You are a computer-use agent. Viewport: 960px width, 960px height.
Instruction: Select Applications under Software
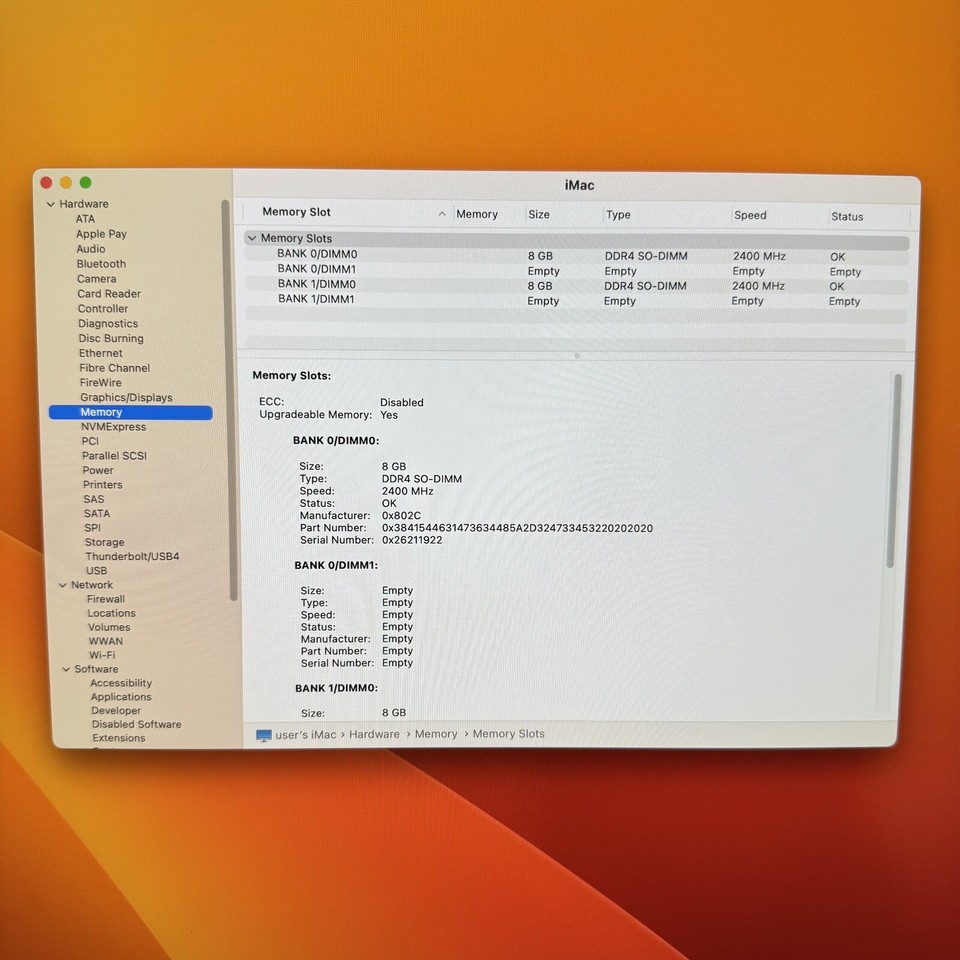121,697
